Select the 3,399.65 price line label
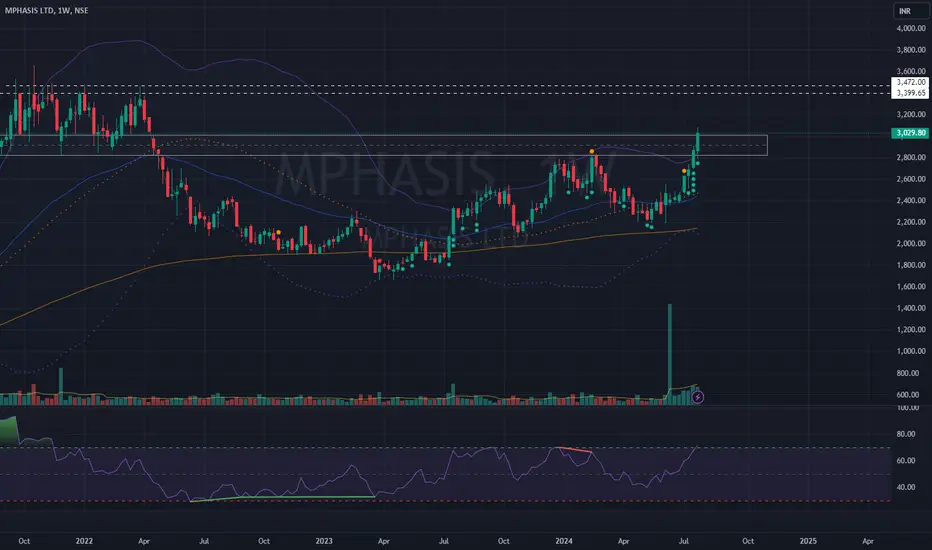The width and height of the screenshot is (932, 550). (911, 93)
